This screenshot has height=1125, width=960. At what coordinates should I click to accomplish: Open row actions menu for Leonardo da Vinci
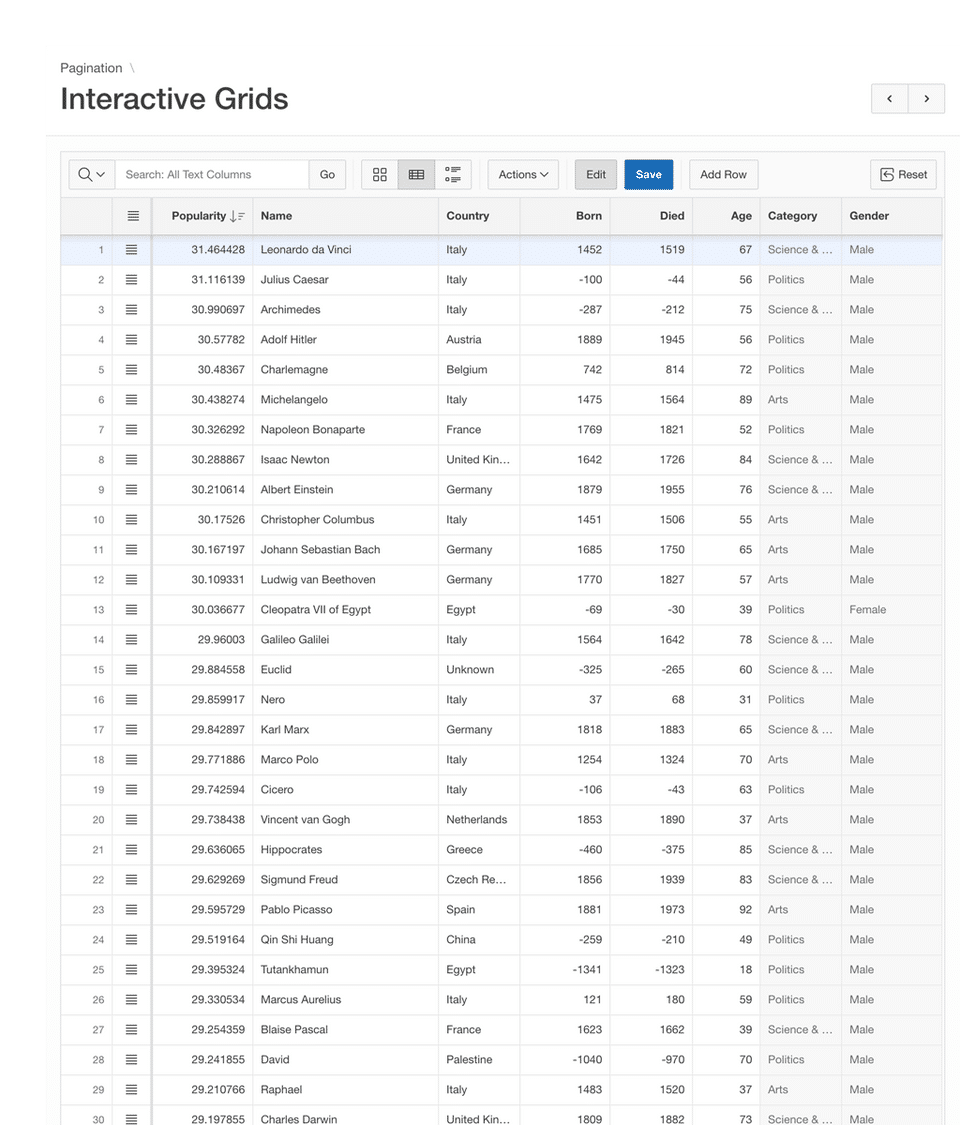click(x=131, y=250)
